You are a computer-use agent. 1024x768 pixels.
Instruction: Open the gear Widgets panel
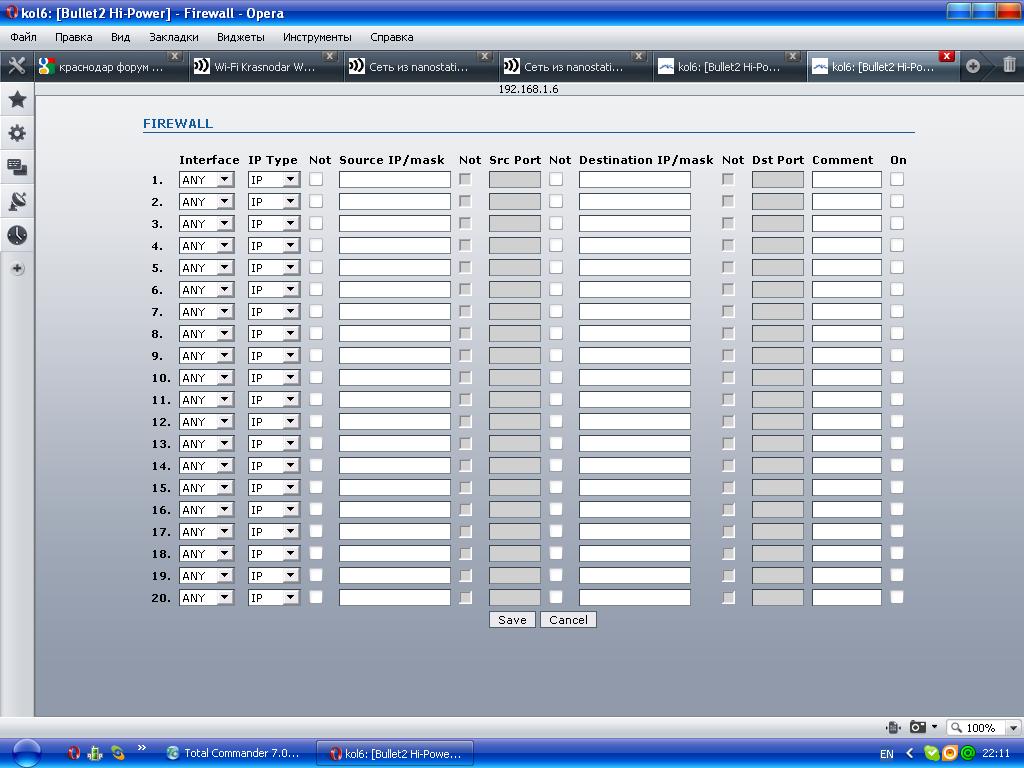[x=17, y=133]
